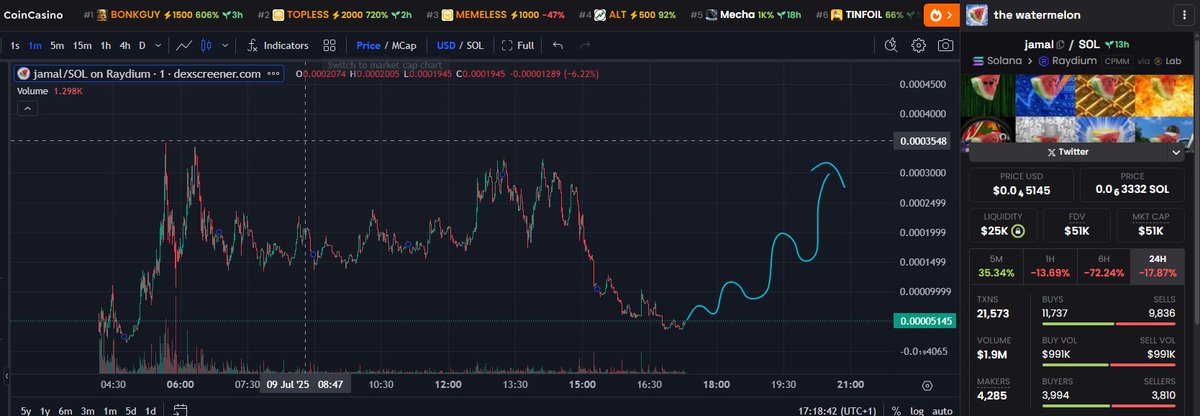The width and height of the screenshot is (1200, 416).
Task: Expand the social links dropdown next to Twitter
Action: pos(1175,152)
